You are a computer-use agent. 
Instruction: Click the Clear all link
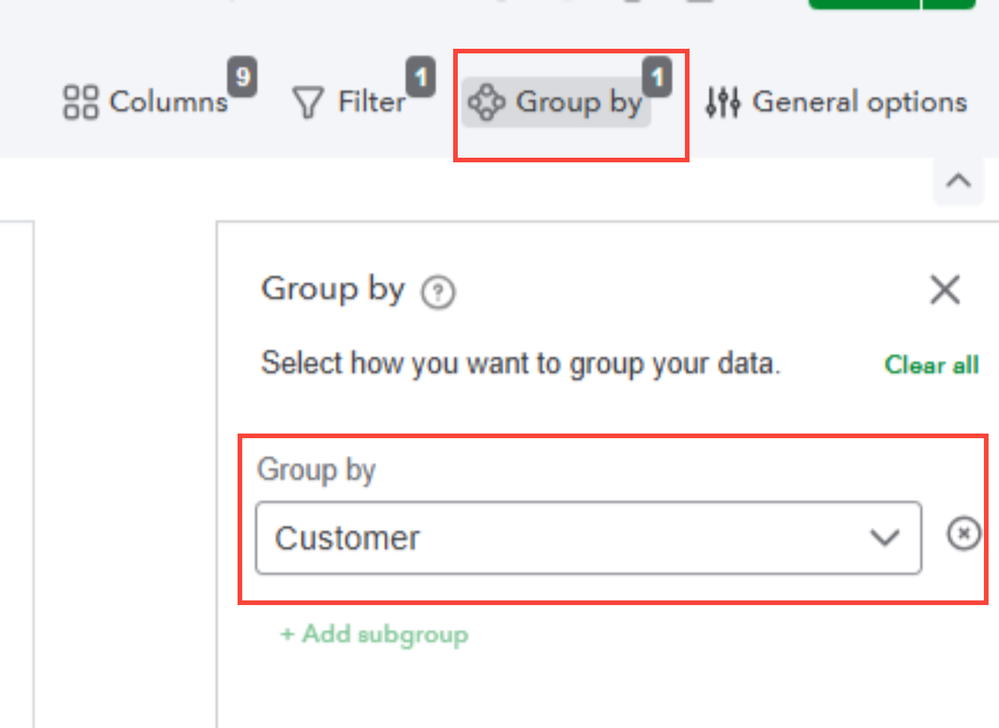click(x=931, y=365)
